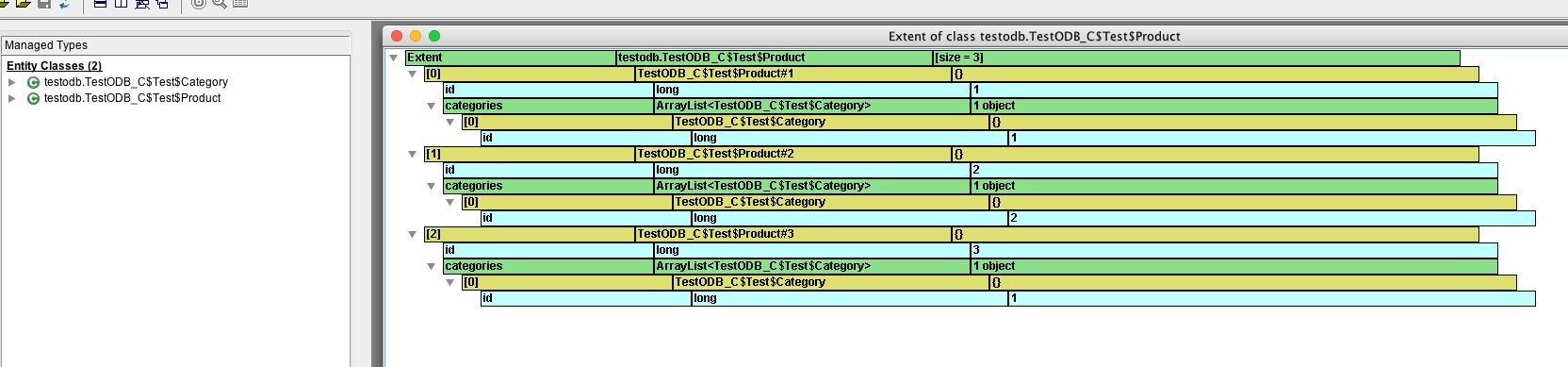1568x367 pixels.
Task: Select the TestODB_C$Test$Product#2 cell
Action: pyautogui.click(x=793, y=154)
